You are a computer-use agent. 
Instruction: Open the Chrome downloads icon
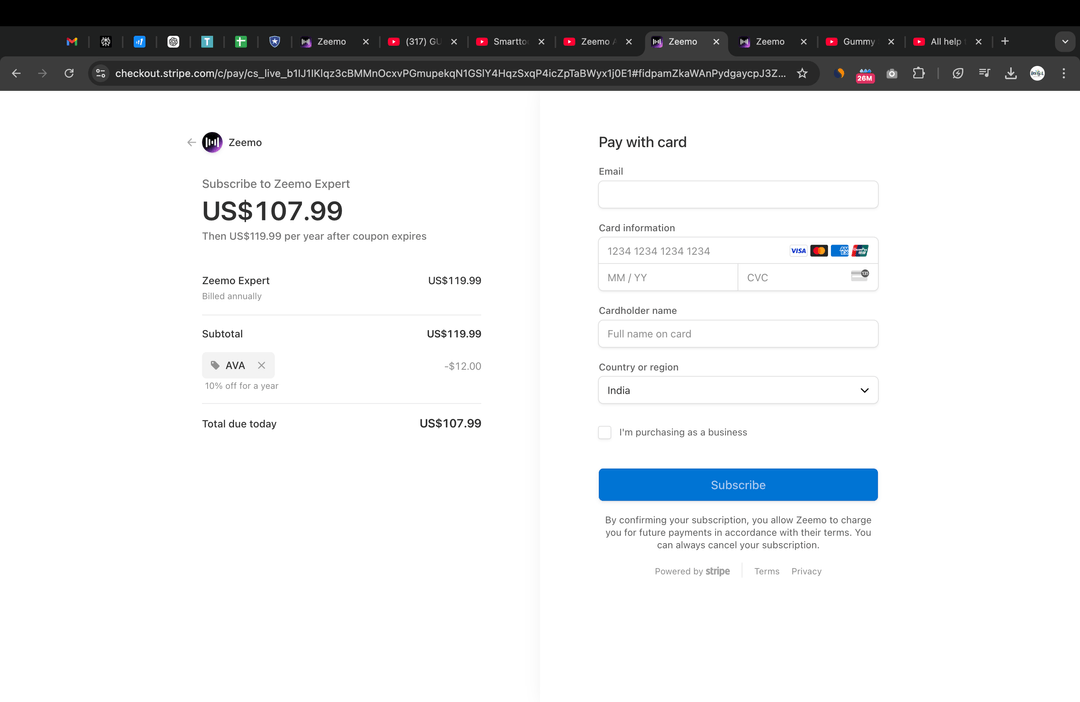pos(1011,73)
